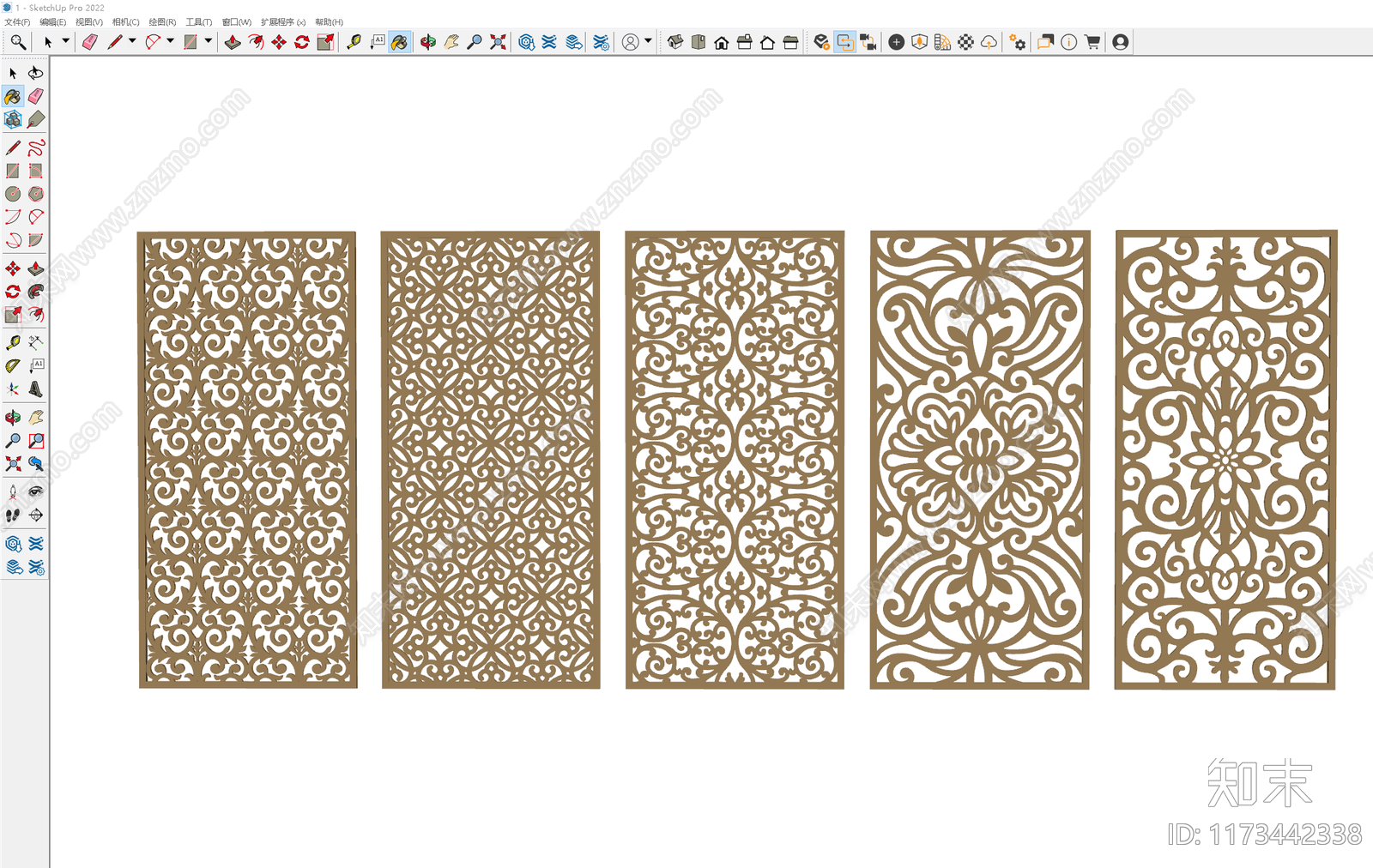Open the 视图(V) menu
The width and height of the screenshot is (1373, 868).
coord(89,22)
